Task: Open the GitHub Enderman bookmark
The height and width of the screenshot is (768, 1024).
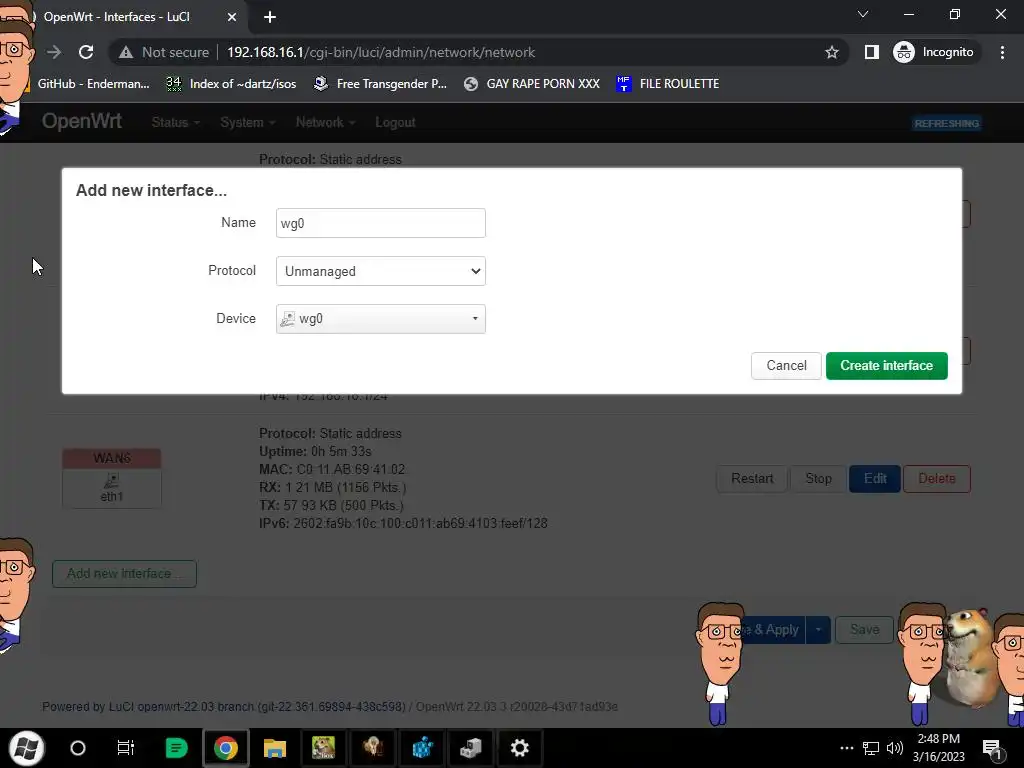Action: click(91, 84)
